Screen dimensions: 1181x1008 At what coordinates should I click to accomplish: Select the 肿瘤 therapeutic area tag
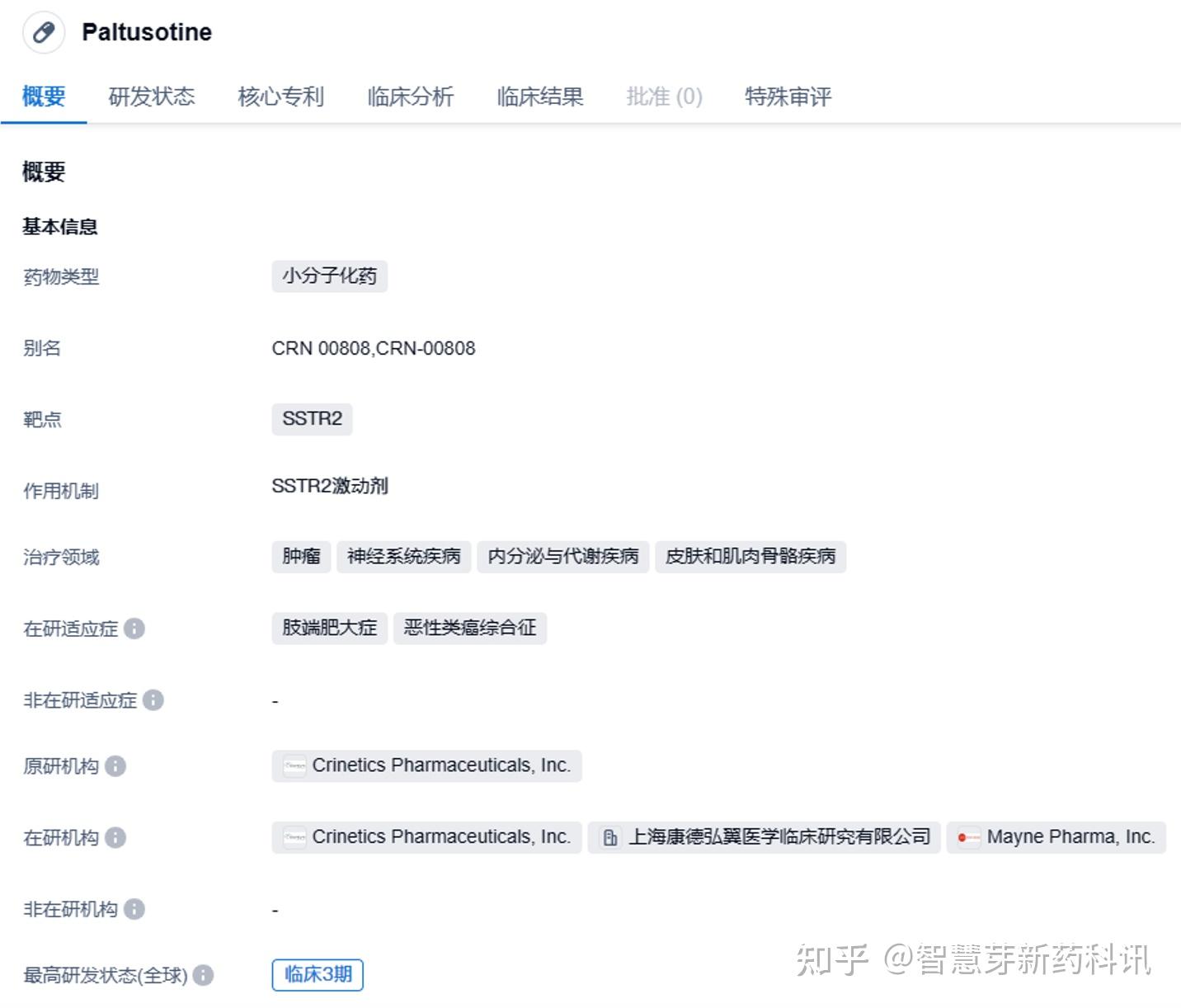[x=300, y=557]
